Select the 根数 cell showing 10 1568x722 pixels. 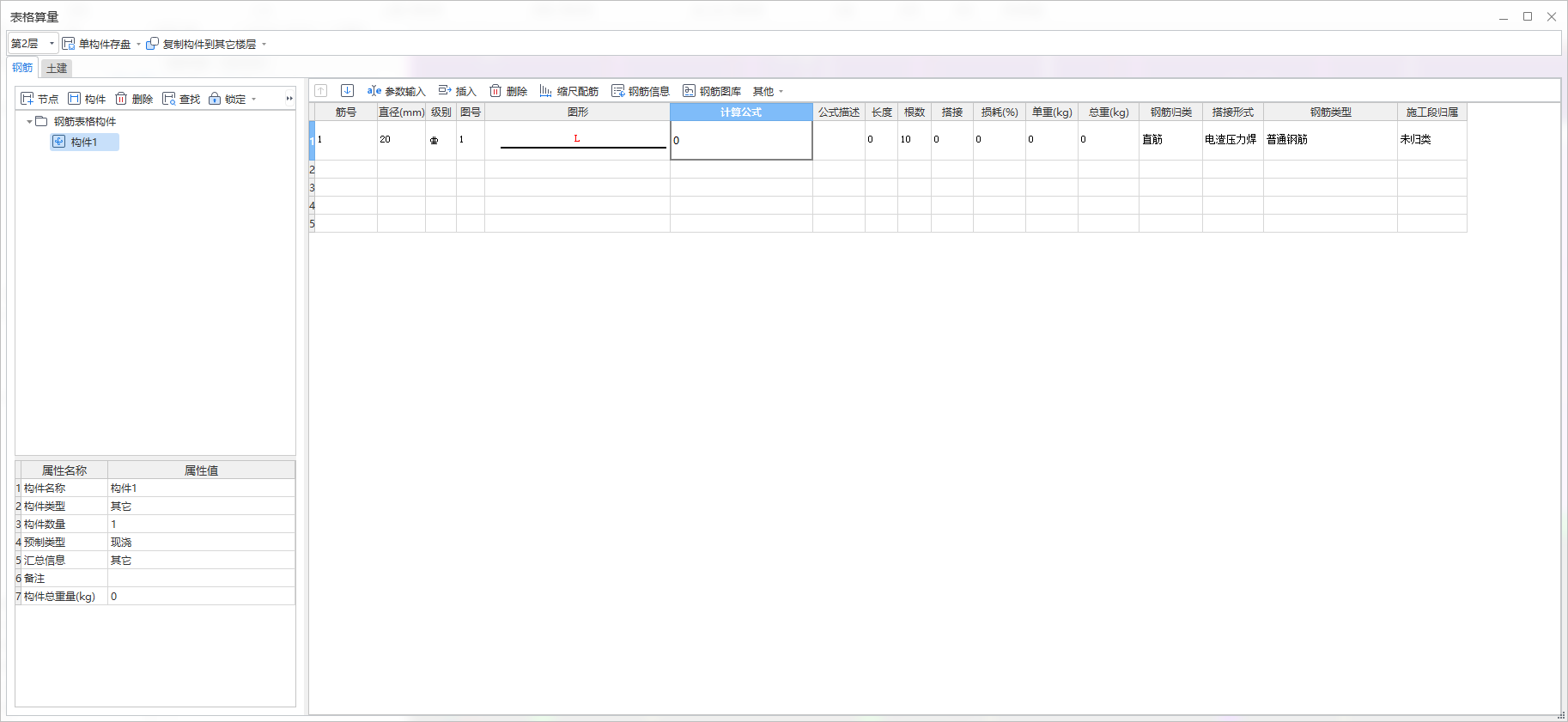click(x=915, y=140)
